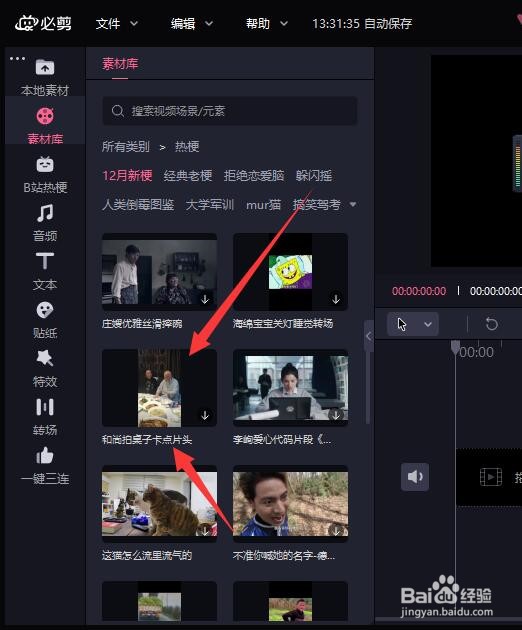Select the 素材库 sidebar icon
The width and height of the screenshot is (522, 630).
coord(45,116)
